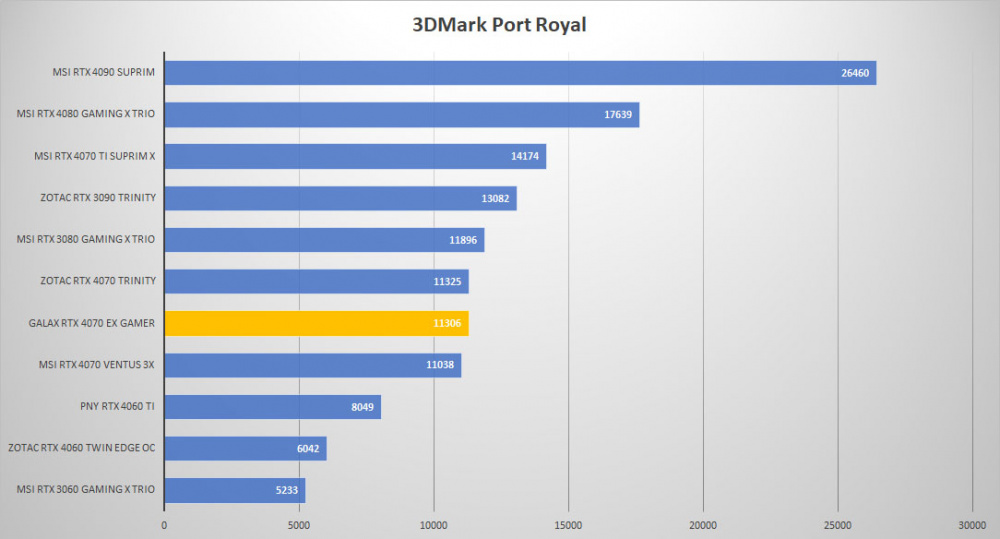The image size is (1000, 539).
Task: Click the 0 axis tick label
Action: (164, 526)
